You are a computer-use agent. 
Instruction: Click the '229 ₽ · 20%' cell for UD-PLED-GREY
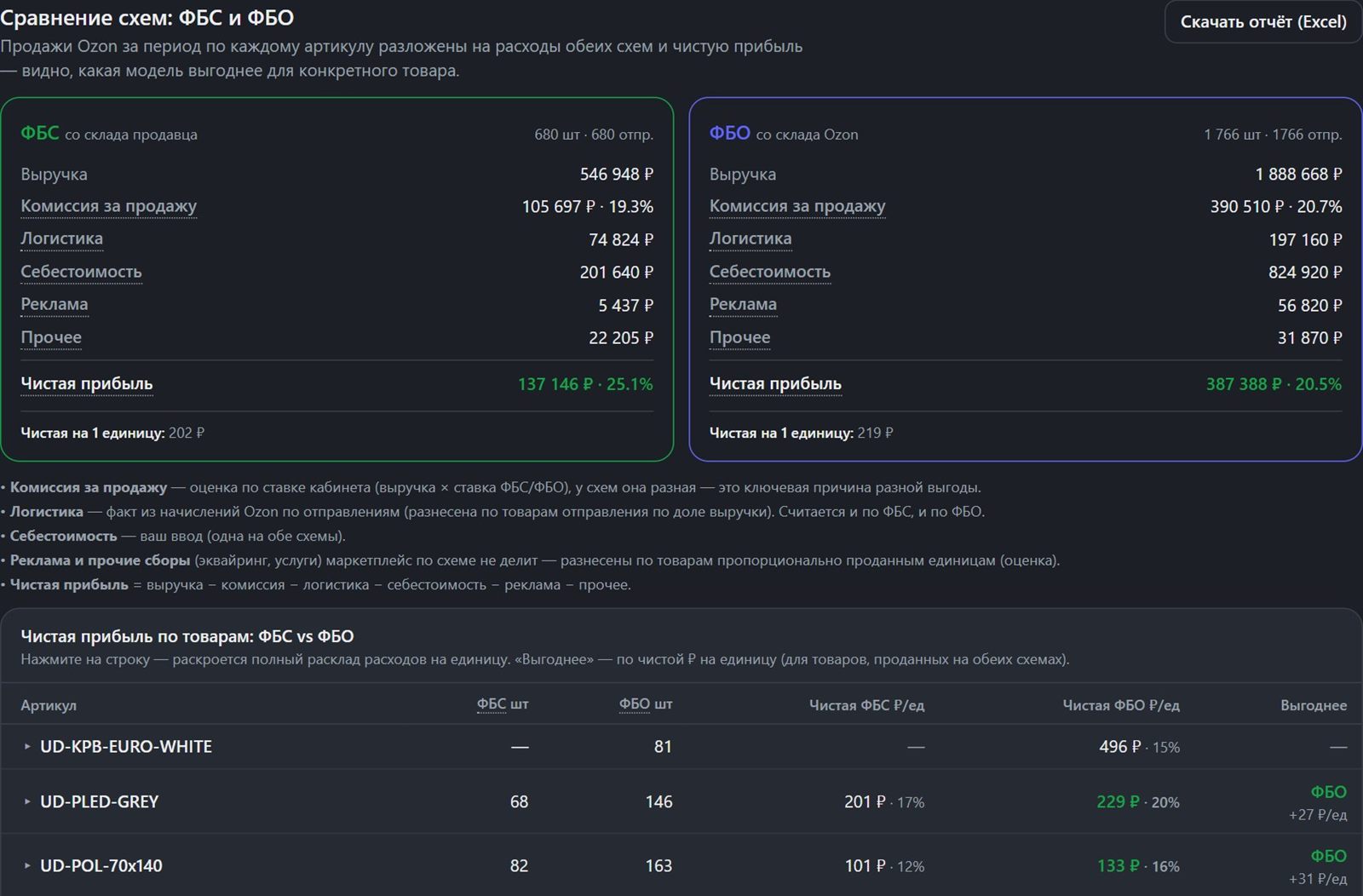click(x=1138, y=802)
